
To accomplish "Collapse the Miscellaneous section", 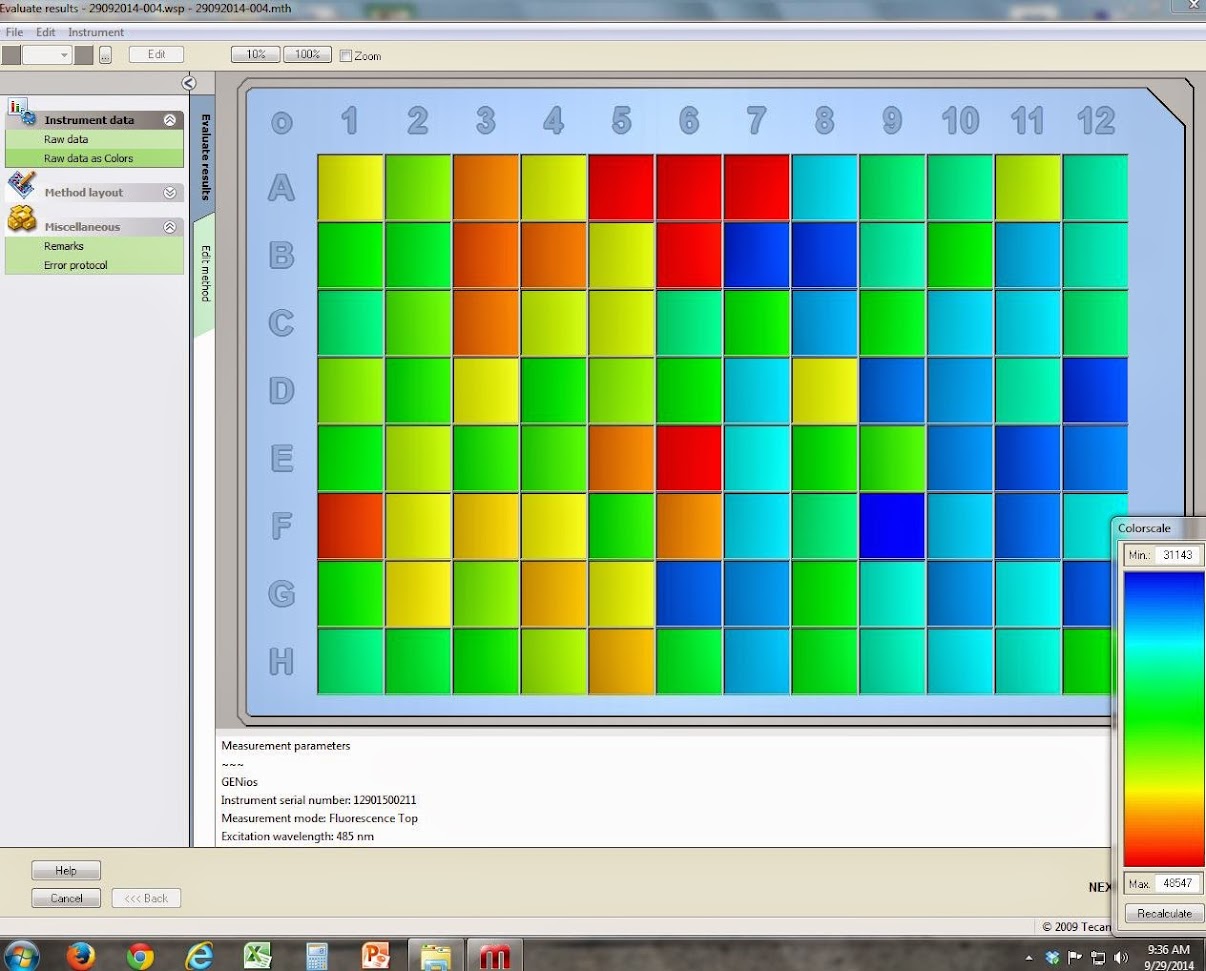I will 170,227.
